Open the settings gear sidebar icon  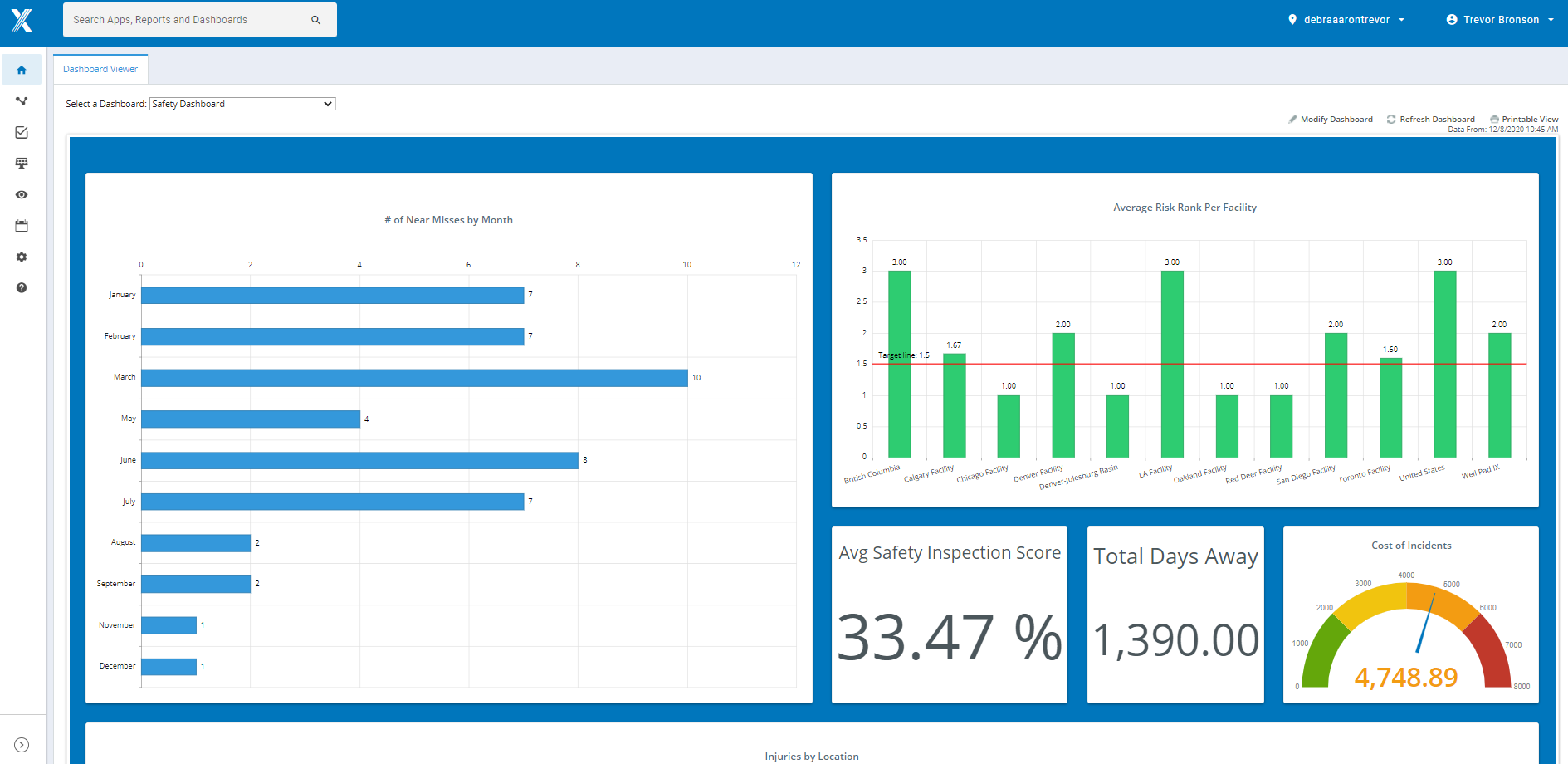pyautogui.click(x=22, y=257)
